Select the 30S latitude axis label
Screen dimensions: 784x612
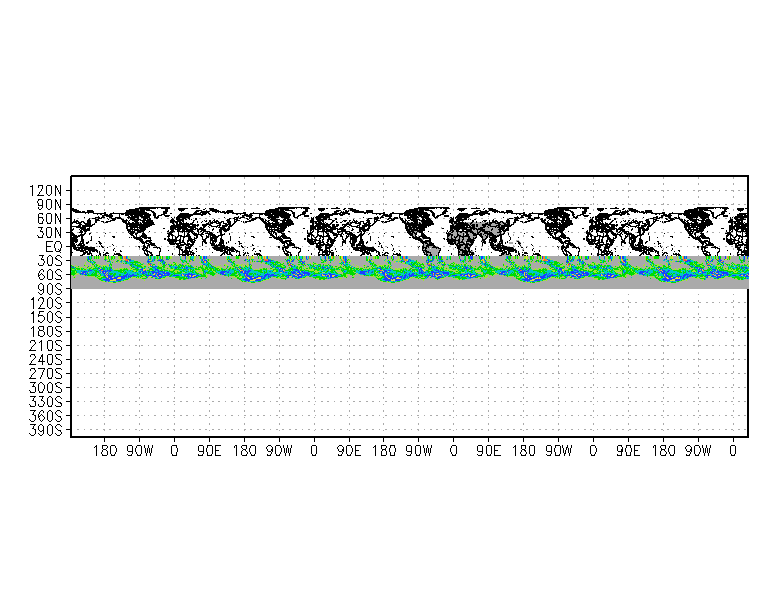click(x=49, y=261)
